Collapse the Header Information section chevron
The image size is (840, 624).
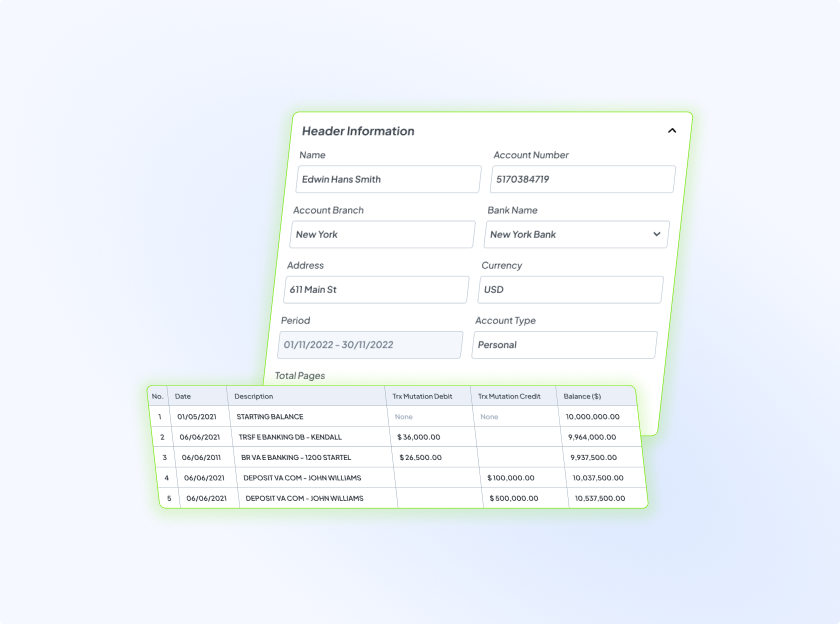[x=672, y=131]
